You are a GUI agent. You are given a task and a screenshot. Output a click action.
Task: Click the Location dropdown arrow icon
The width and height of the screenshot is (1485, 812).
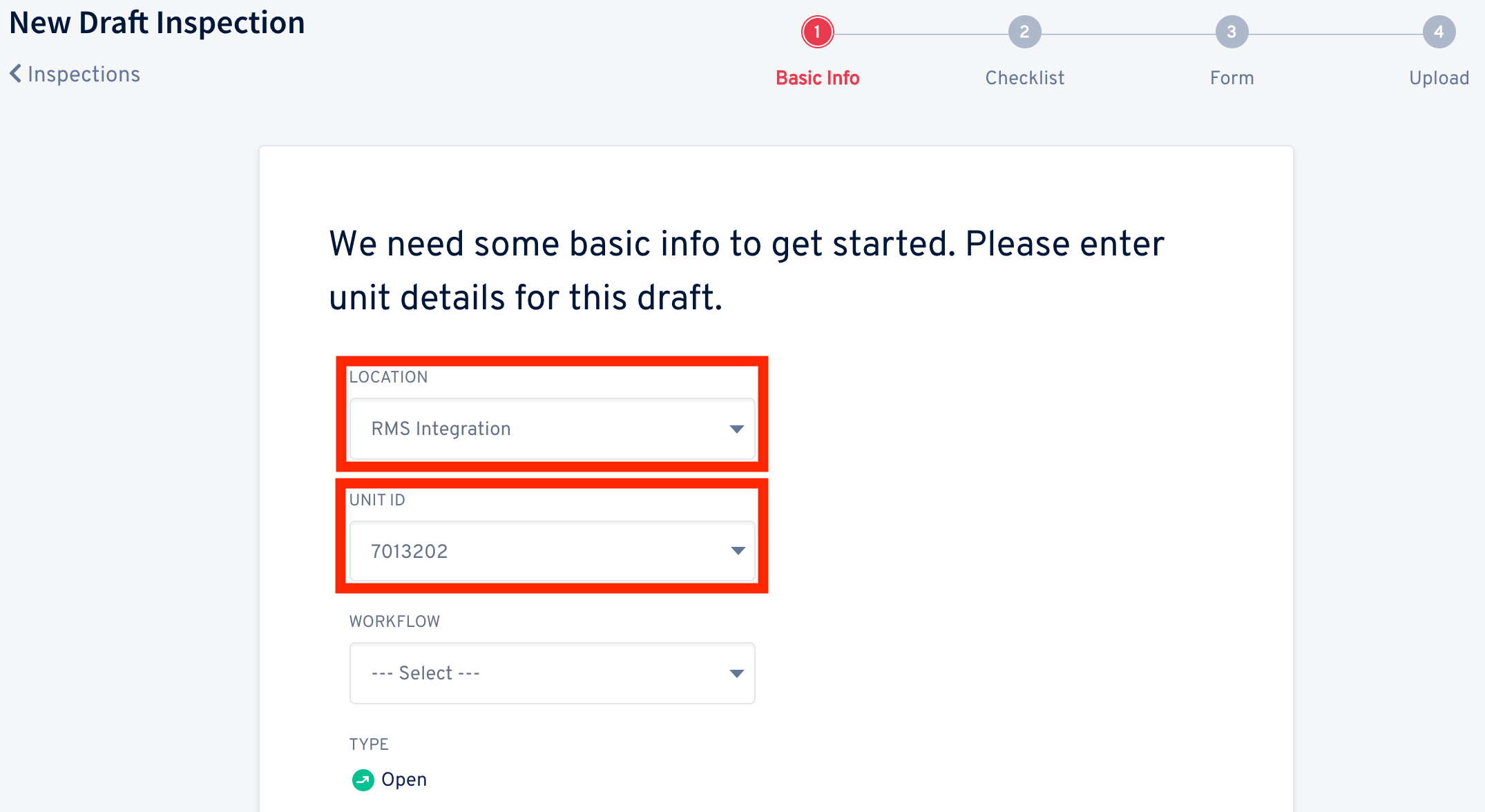point(737,429)
